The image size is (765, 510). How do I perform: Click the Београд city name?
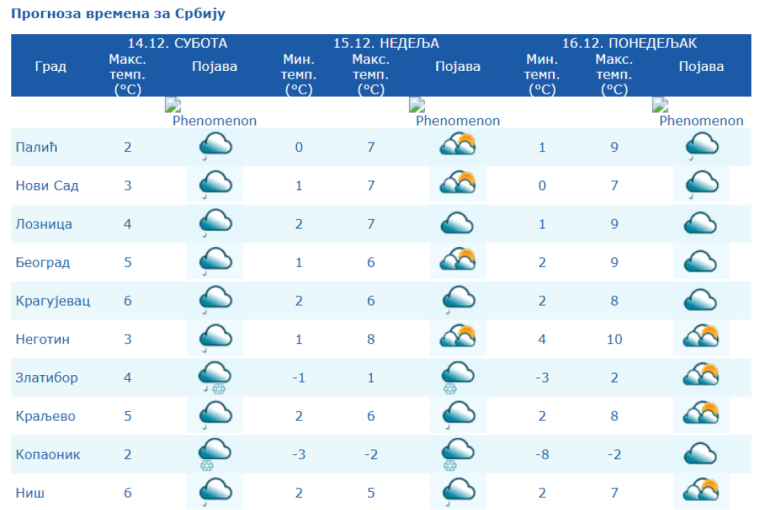point(44,263)
